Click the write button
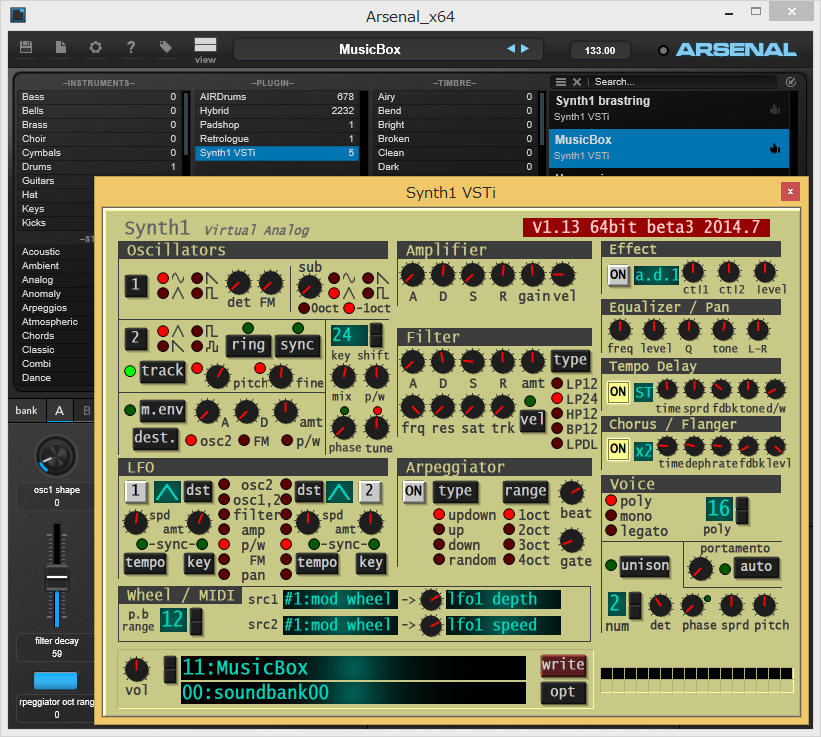 [563, 665]
